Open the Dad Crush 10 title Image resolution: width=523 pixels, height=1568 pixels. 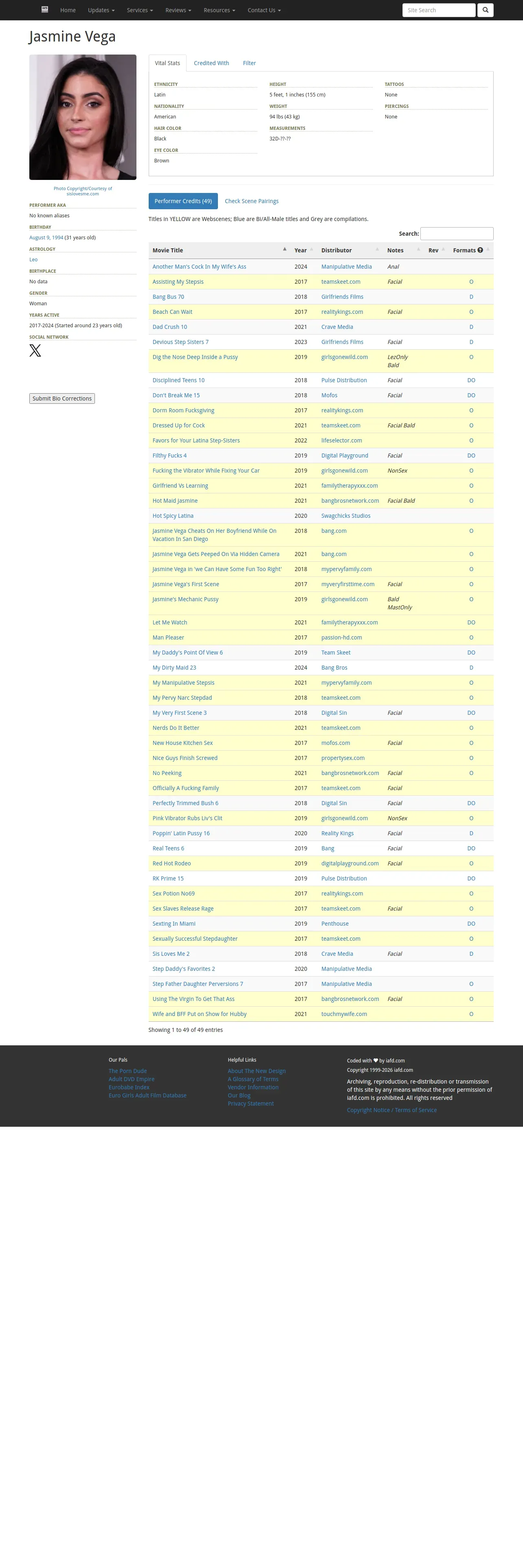coord(170,327)
